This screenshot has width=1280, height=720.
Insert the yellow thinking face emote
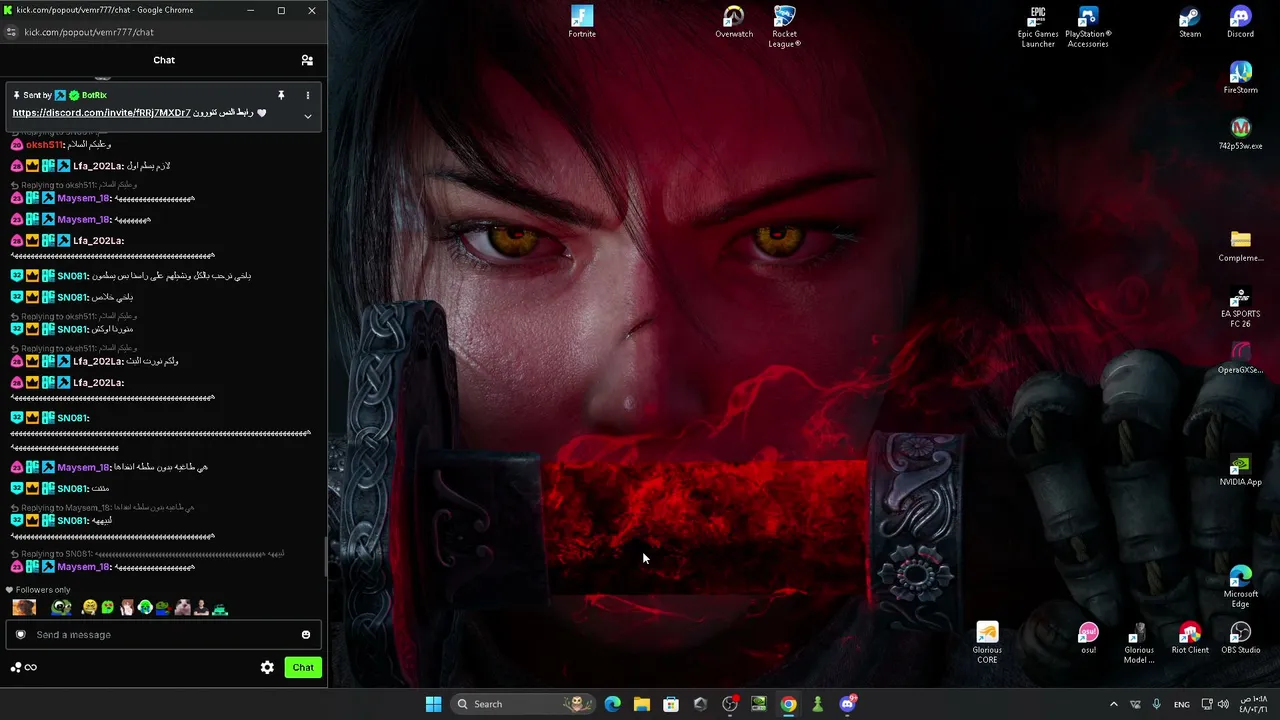point(89,608)
